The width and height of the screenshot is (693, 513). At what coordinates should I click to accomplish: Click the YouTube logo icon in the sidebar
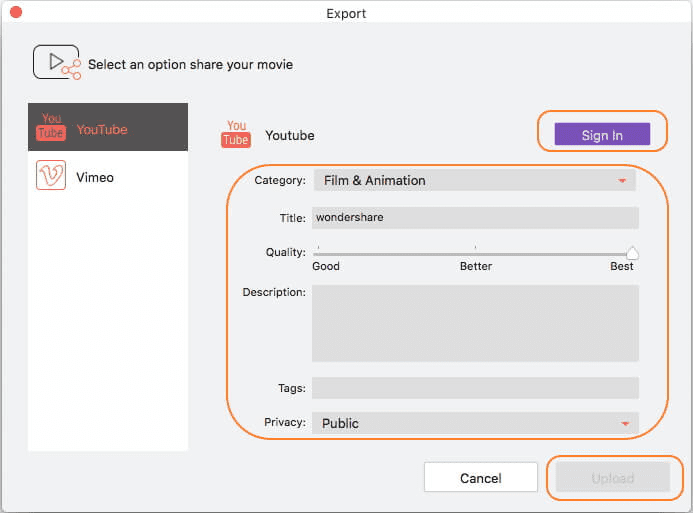[x=51, y=128]
